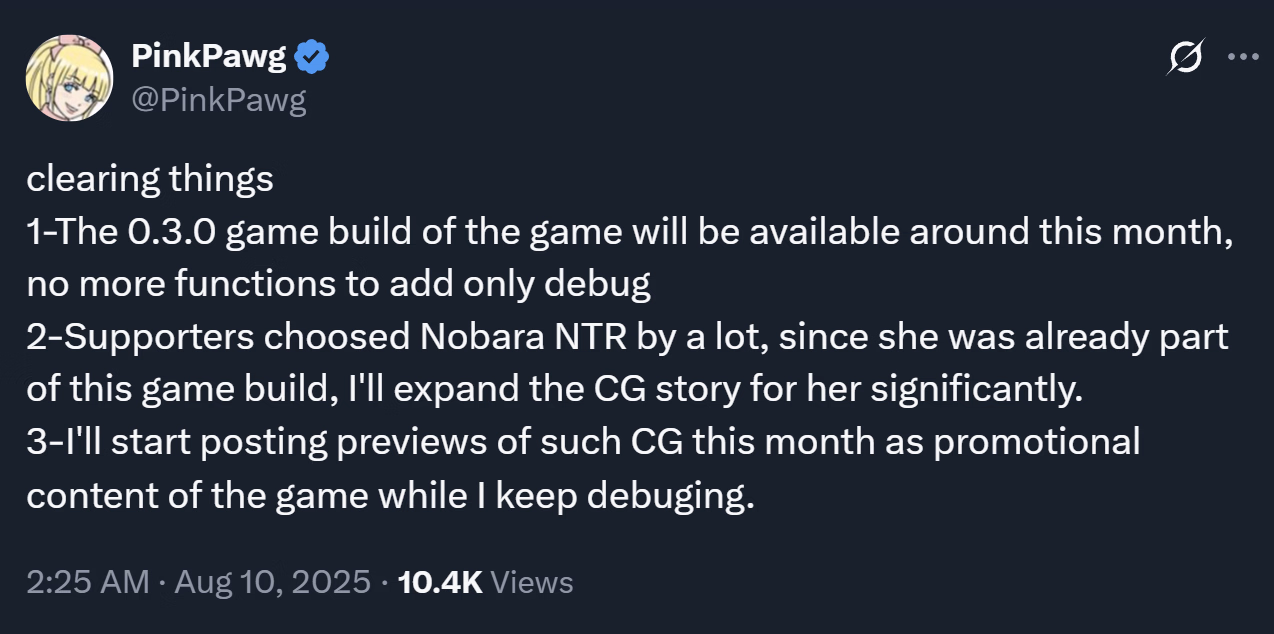Click the "while I keep debuging" line
The image size is (1274, 634).
point(390,496)
